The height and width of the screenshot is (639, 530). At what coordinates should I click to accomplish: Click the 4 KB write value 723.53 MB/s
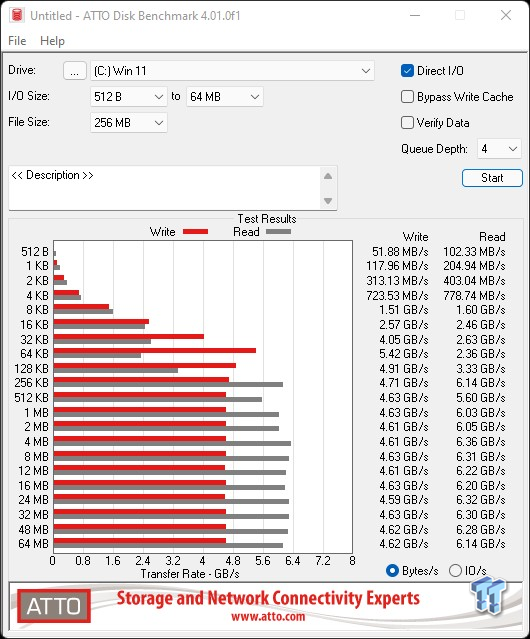[x=397, y=295]
